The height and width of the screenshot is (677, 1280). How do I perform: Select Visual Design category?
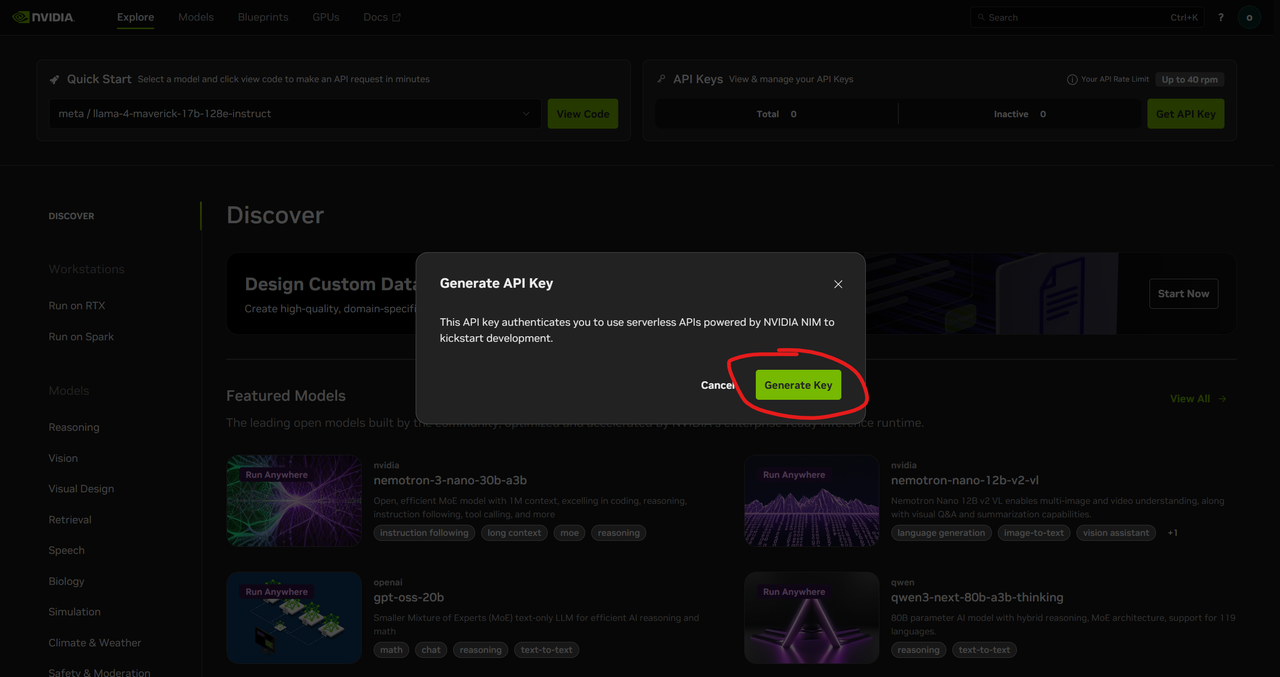tap(81, 489)
